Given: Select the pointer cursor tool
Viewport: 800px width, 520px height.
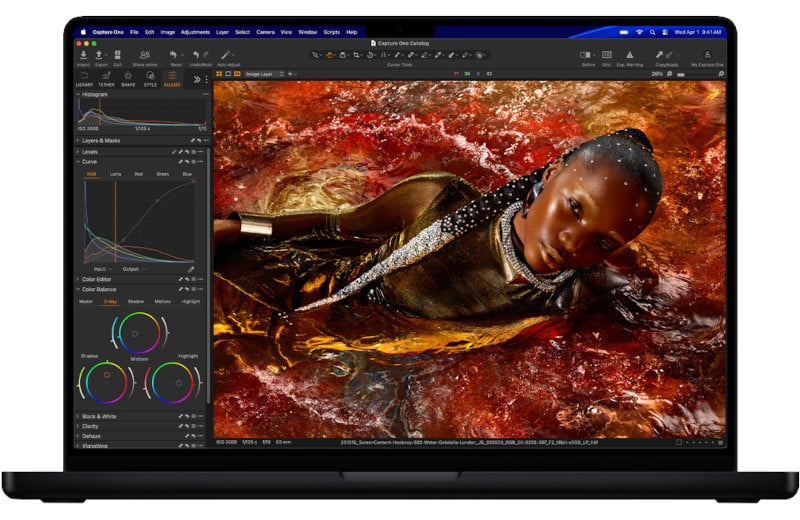Looking at the screenshot, I should click(x=315, y=55).
